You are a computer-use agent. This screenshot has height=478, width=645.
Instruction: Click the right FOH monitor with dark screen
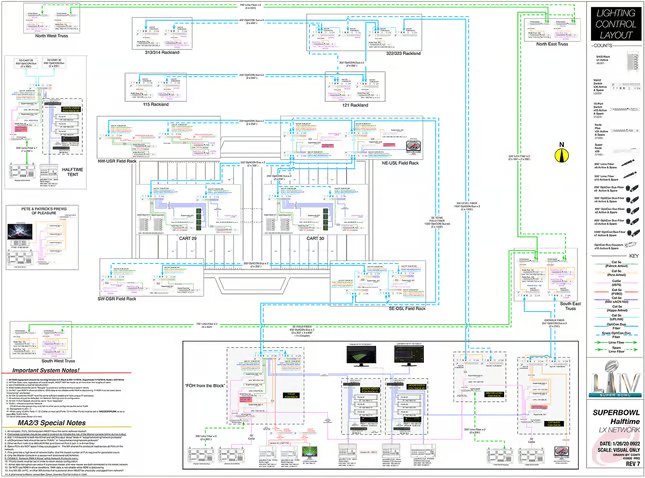pyautogui.click(x=408, y=356)
